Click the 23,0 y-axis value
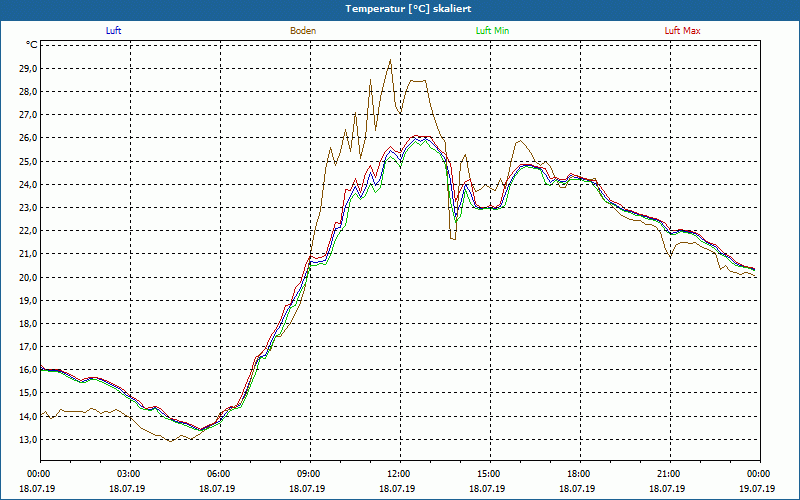This screenshot has height=500, width=800. (x=28, y=208)
